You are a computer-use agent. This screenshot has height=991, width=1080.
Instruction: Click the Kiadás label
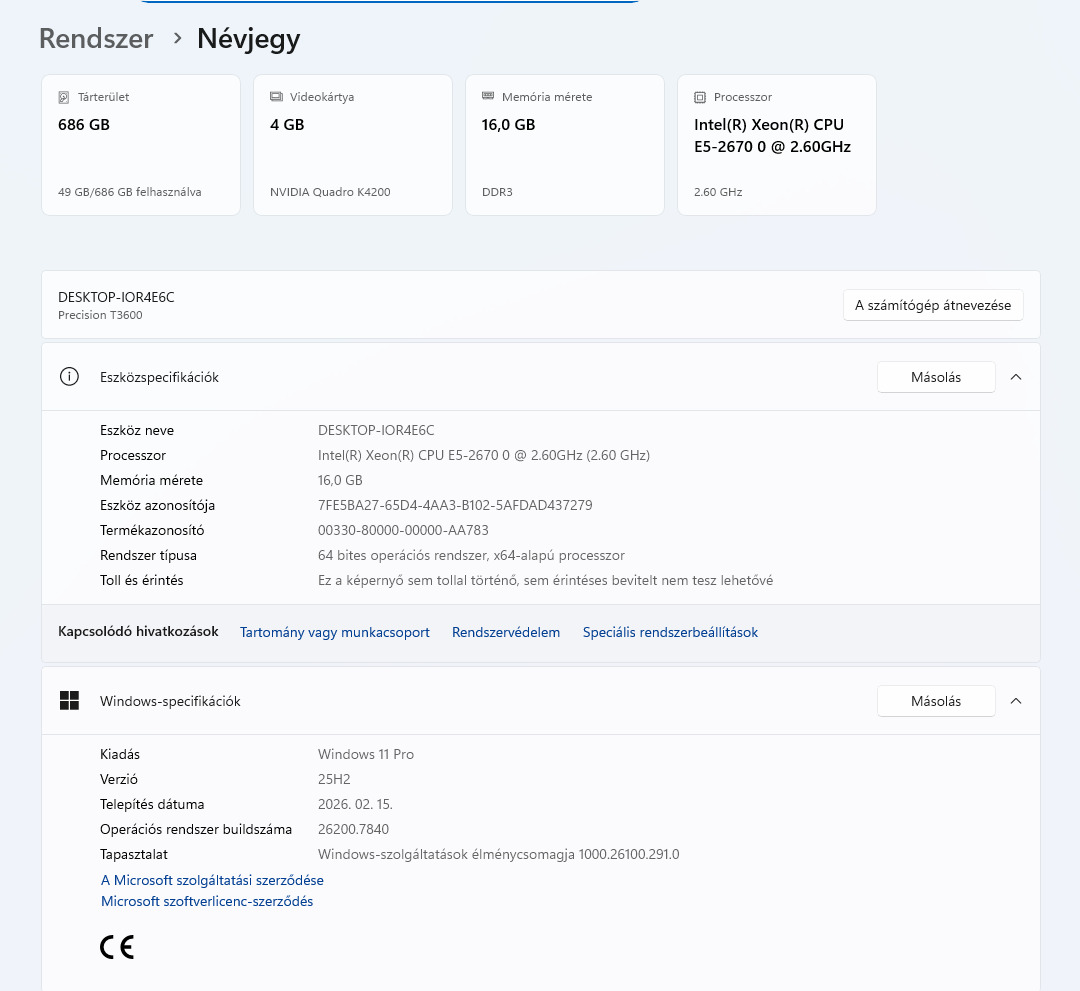pos(120,754)
